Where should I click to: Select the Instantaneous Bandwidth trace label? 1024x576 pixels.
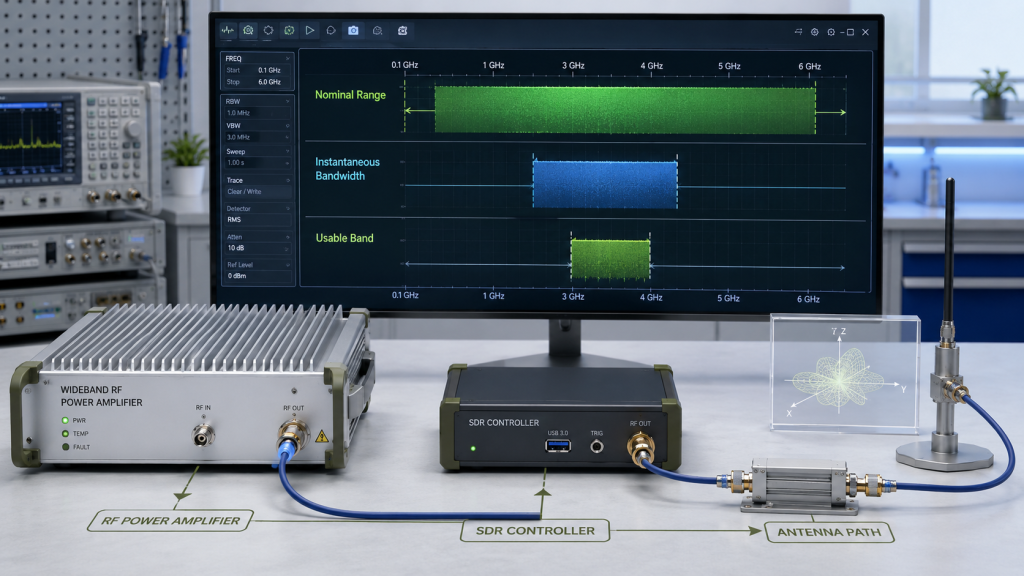[347, 168]
